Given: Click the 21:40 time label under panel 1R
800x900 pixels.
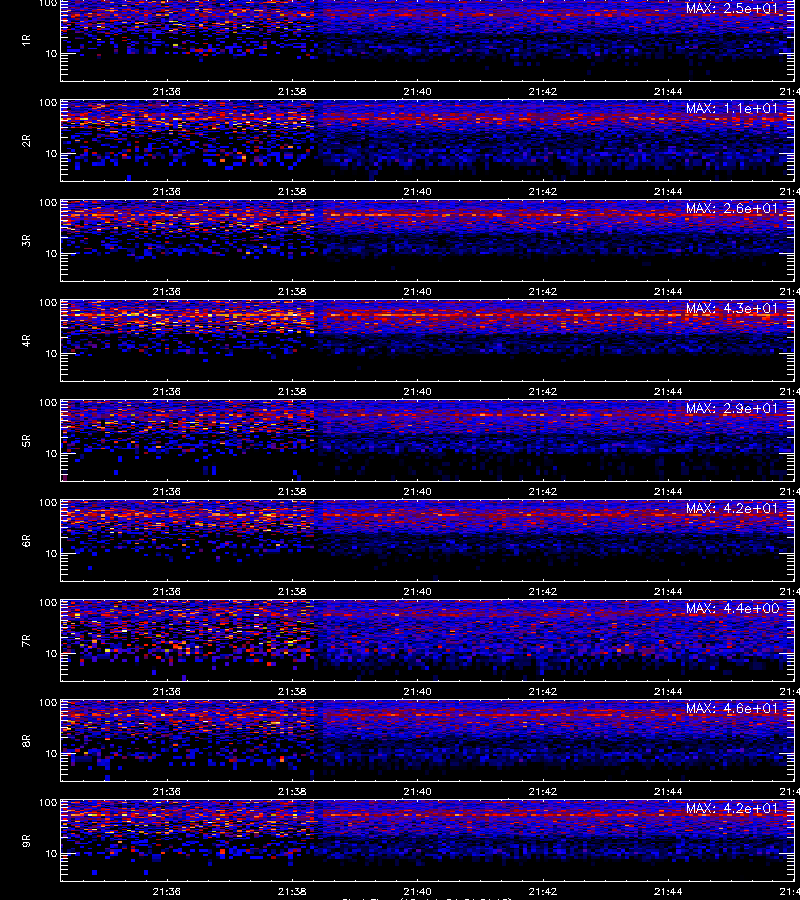Looking at the screenshot, I should coord(417,92).
